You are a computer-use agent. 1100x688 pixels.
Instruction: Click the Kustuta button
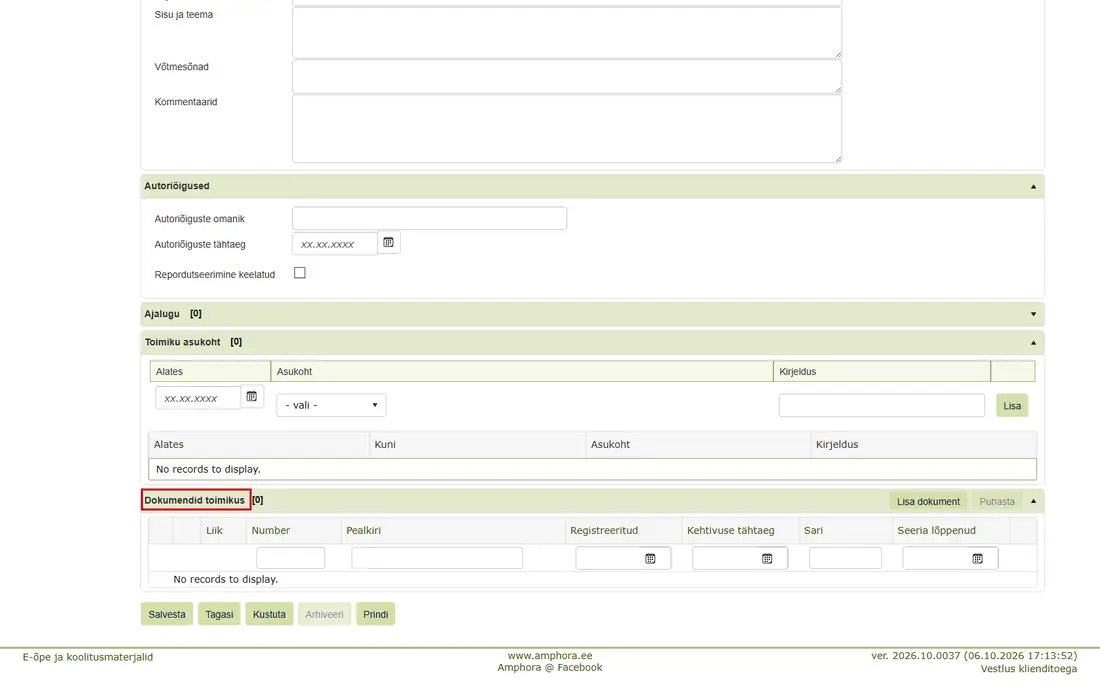(269, 614)
